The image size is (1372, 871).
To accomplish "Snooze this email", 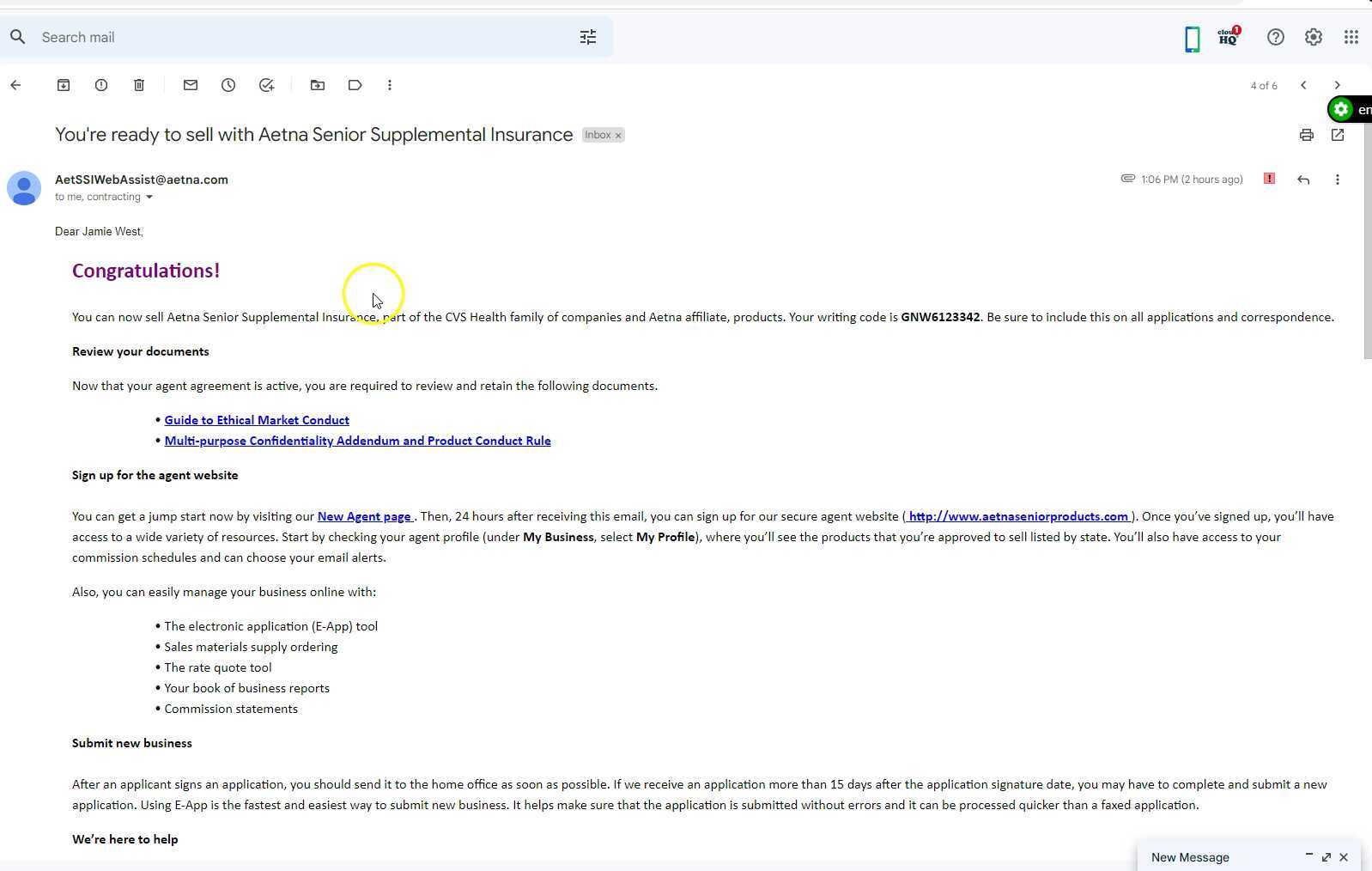I will pos(228,85).
